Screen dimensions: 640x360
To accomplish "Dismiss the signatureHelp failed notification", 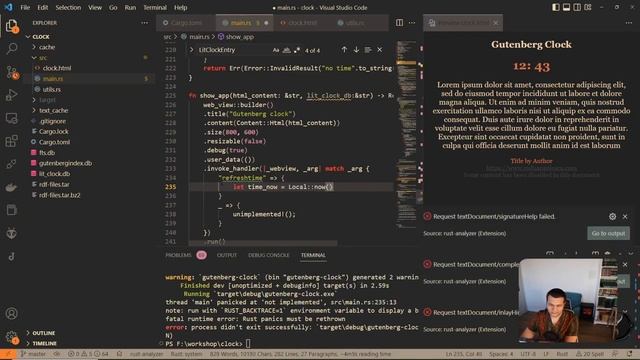I will (x=625, y=217).
